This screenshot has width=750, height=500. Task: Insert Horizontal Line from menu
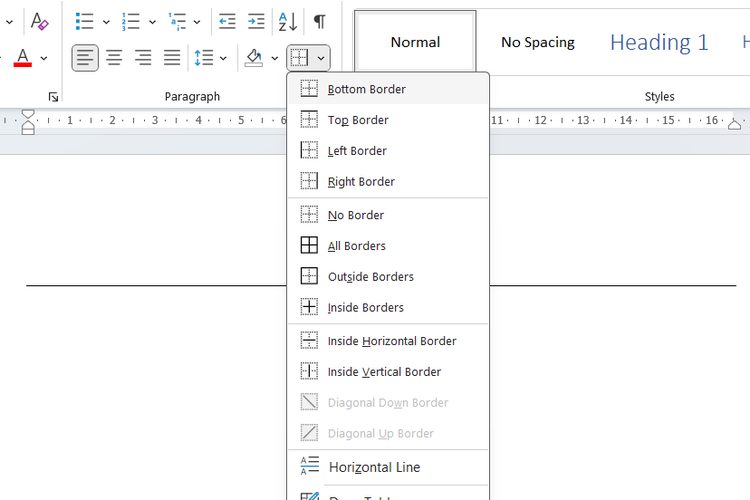pos(388,467)
